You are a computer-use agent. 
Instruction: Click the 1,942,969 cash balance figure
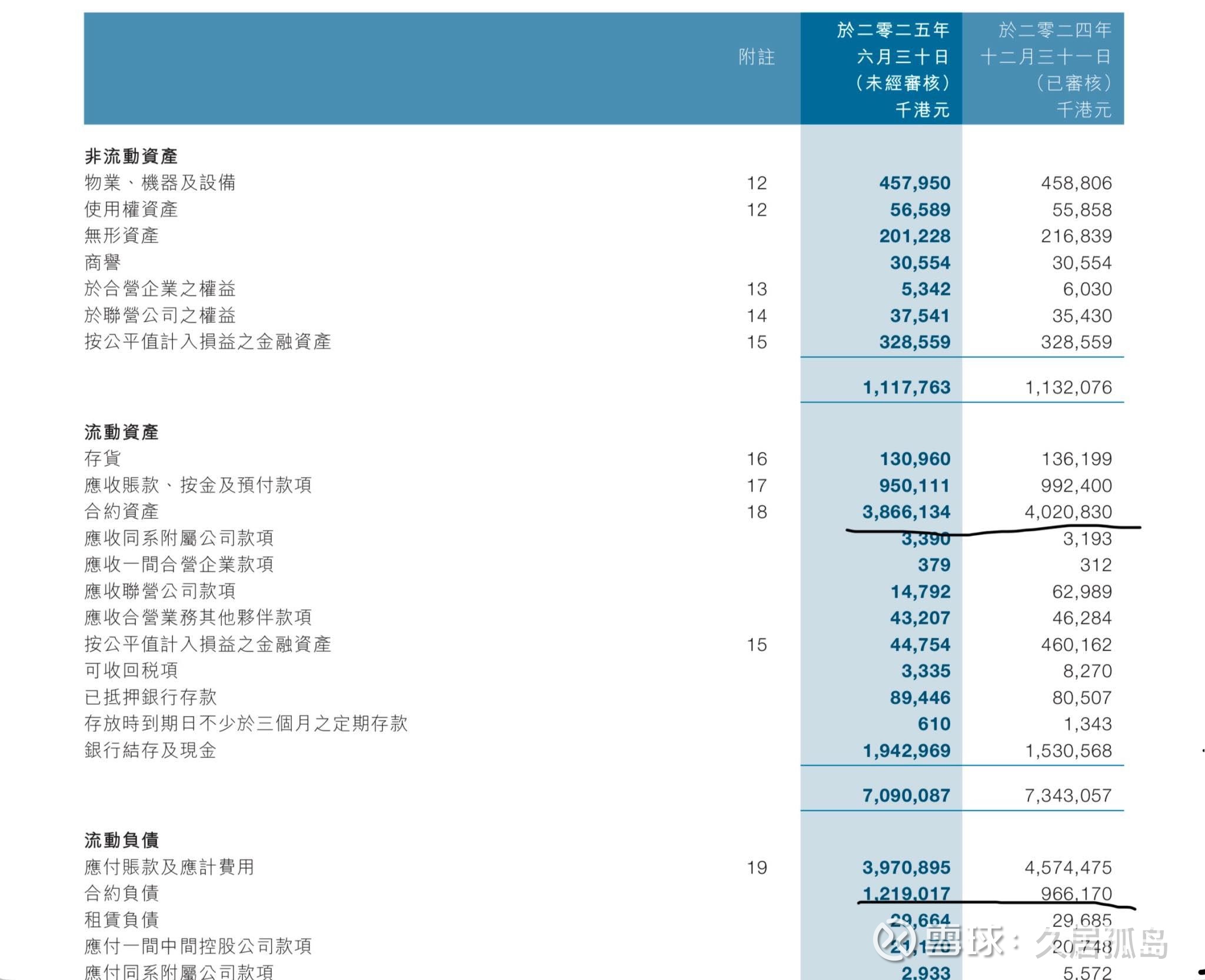pos(906,751)
